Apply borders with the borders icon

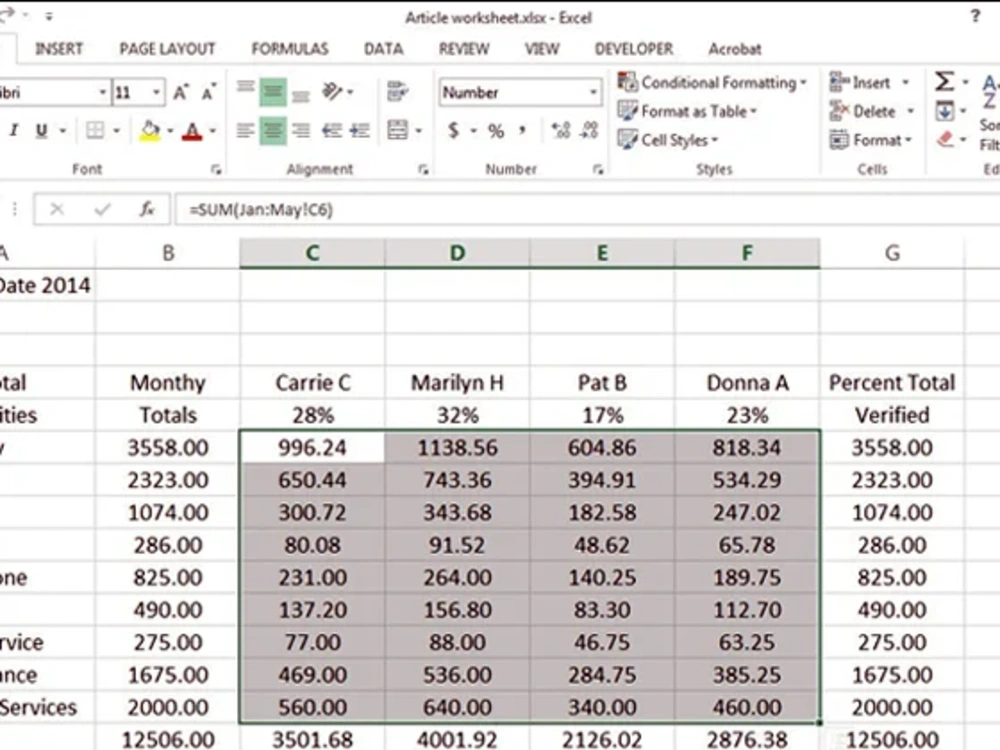point(95,131)
